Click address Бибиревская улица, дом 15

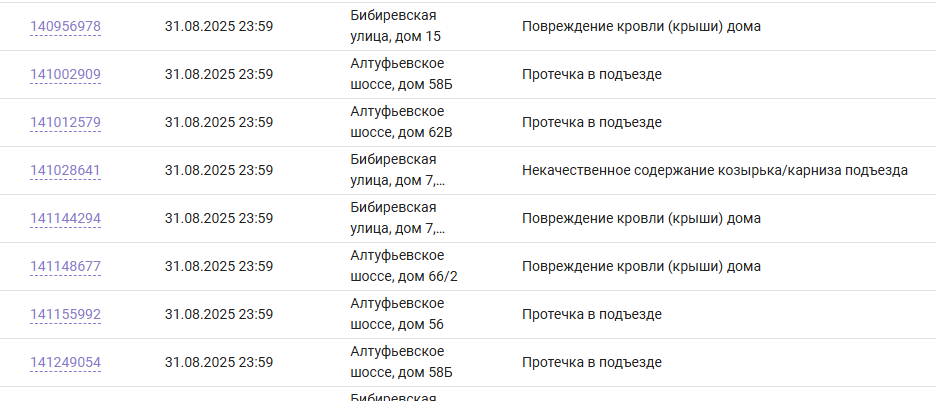click(x=395, y=26)
